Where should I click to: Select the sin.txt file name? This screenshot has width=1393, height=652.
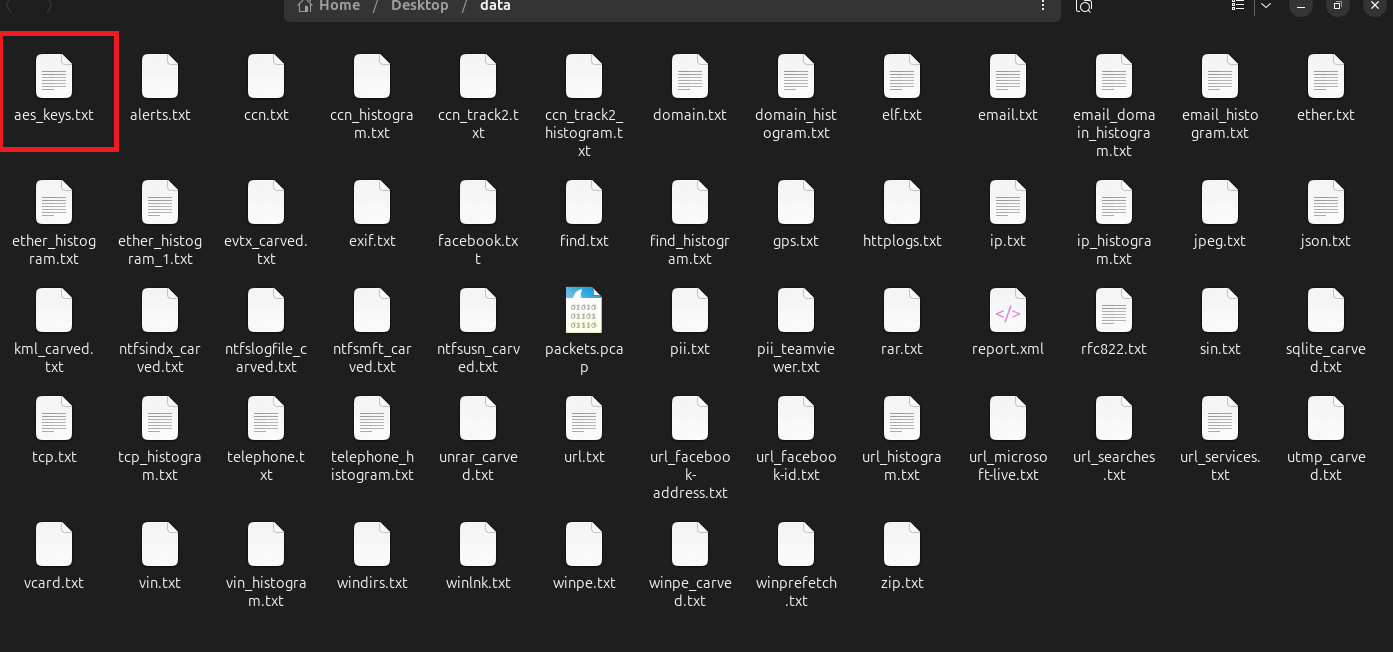point(1220,349)
